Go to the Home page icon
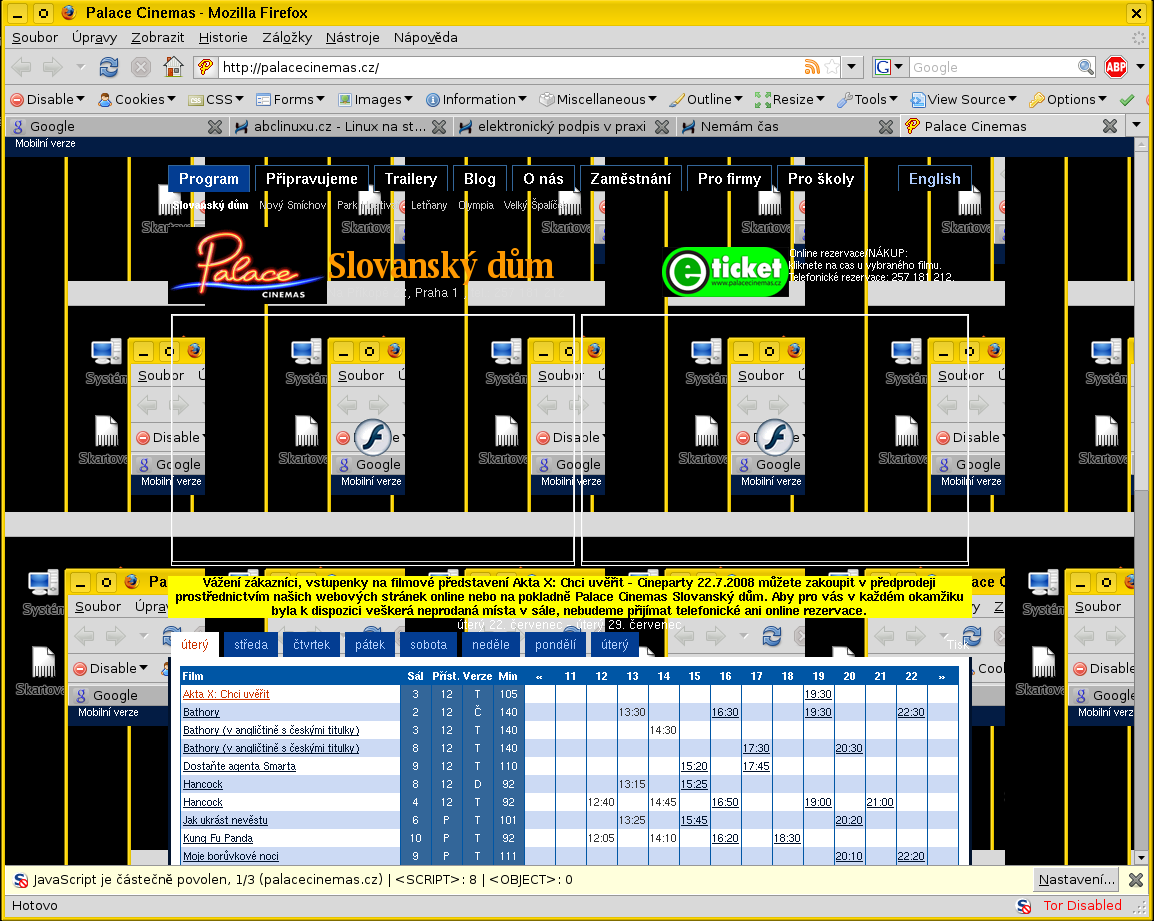This screenshot has height=921, width=1154. coord(174,67)
